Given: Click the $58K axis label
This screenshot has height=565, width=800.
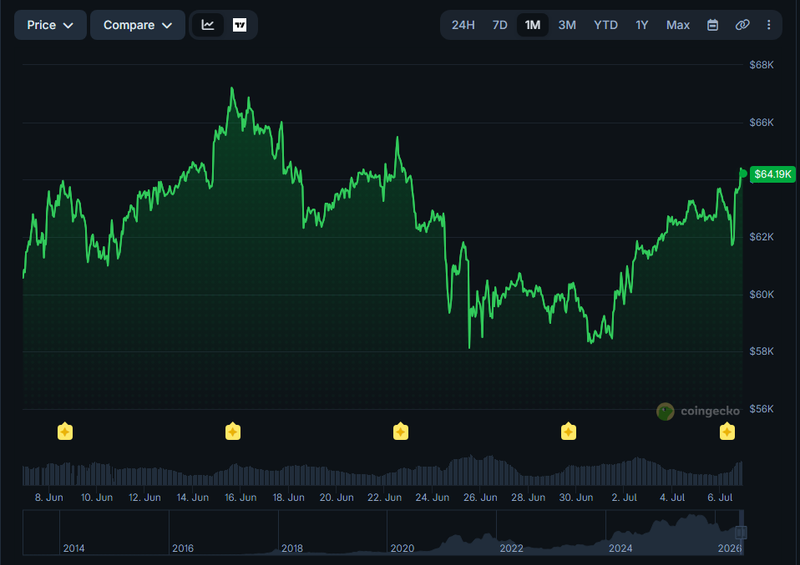Looking at the screenshot, I should click(761, 351).
